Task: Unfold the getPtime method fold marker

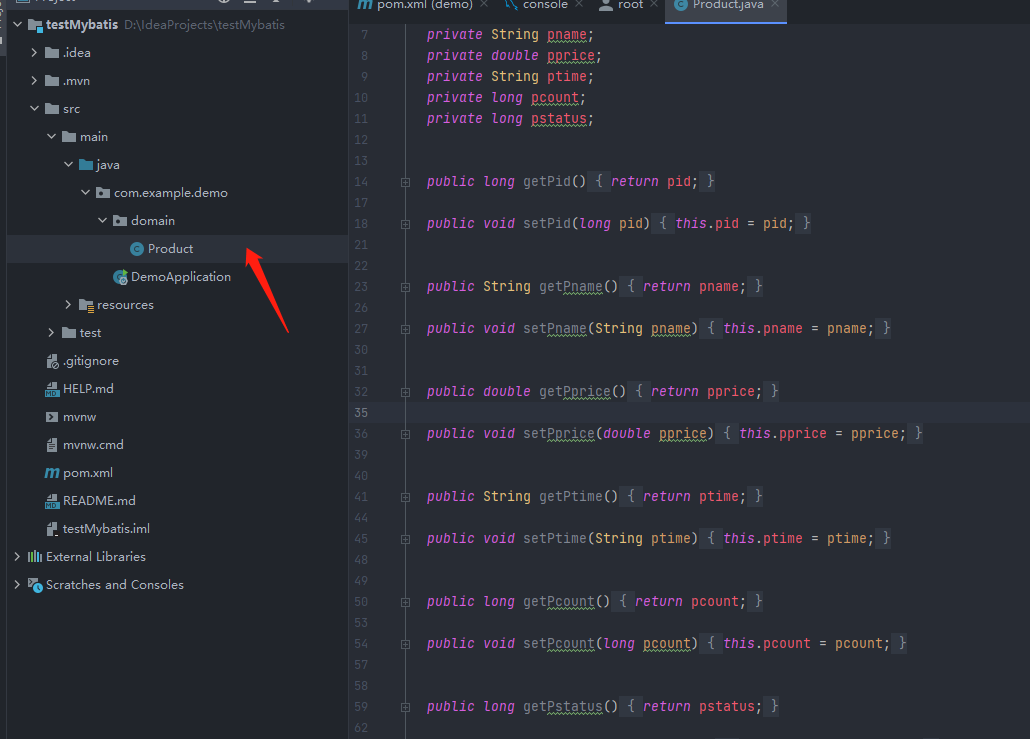Action: point(405,498)
